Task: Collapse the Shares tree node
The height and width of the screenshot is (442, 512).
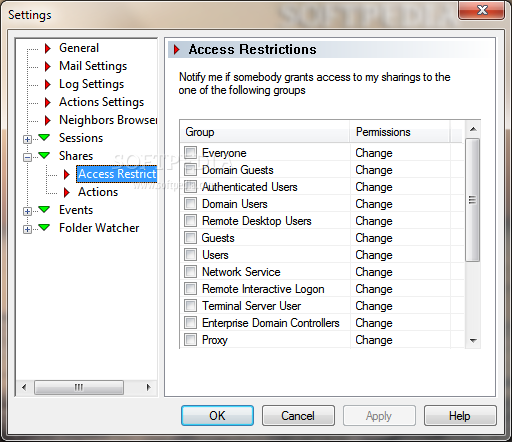Action: [x=27, y=157]
